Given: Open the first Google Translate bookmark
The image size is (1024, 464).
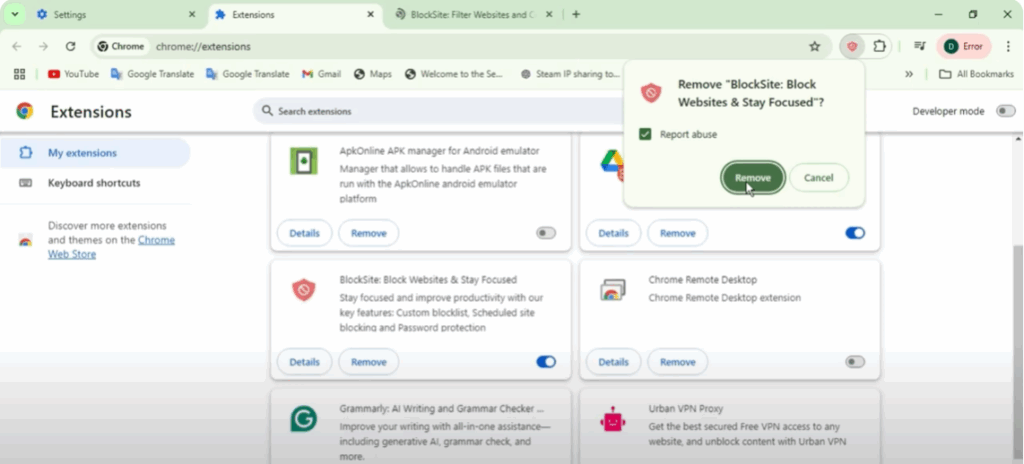Looking at the screenshot, I should 152,74.
